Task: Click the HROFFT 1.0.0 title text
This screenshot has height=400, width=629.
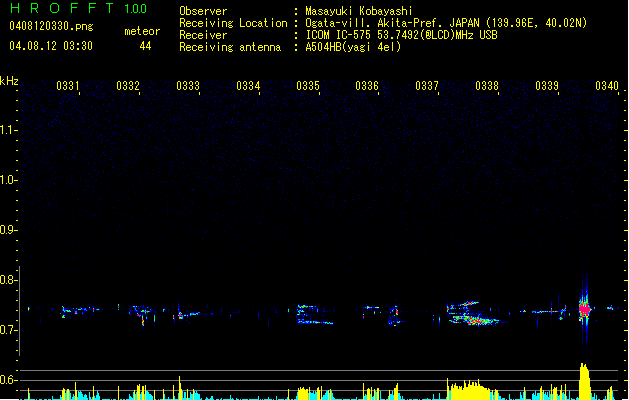Action: click(x=78, y=8)
